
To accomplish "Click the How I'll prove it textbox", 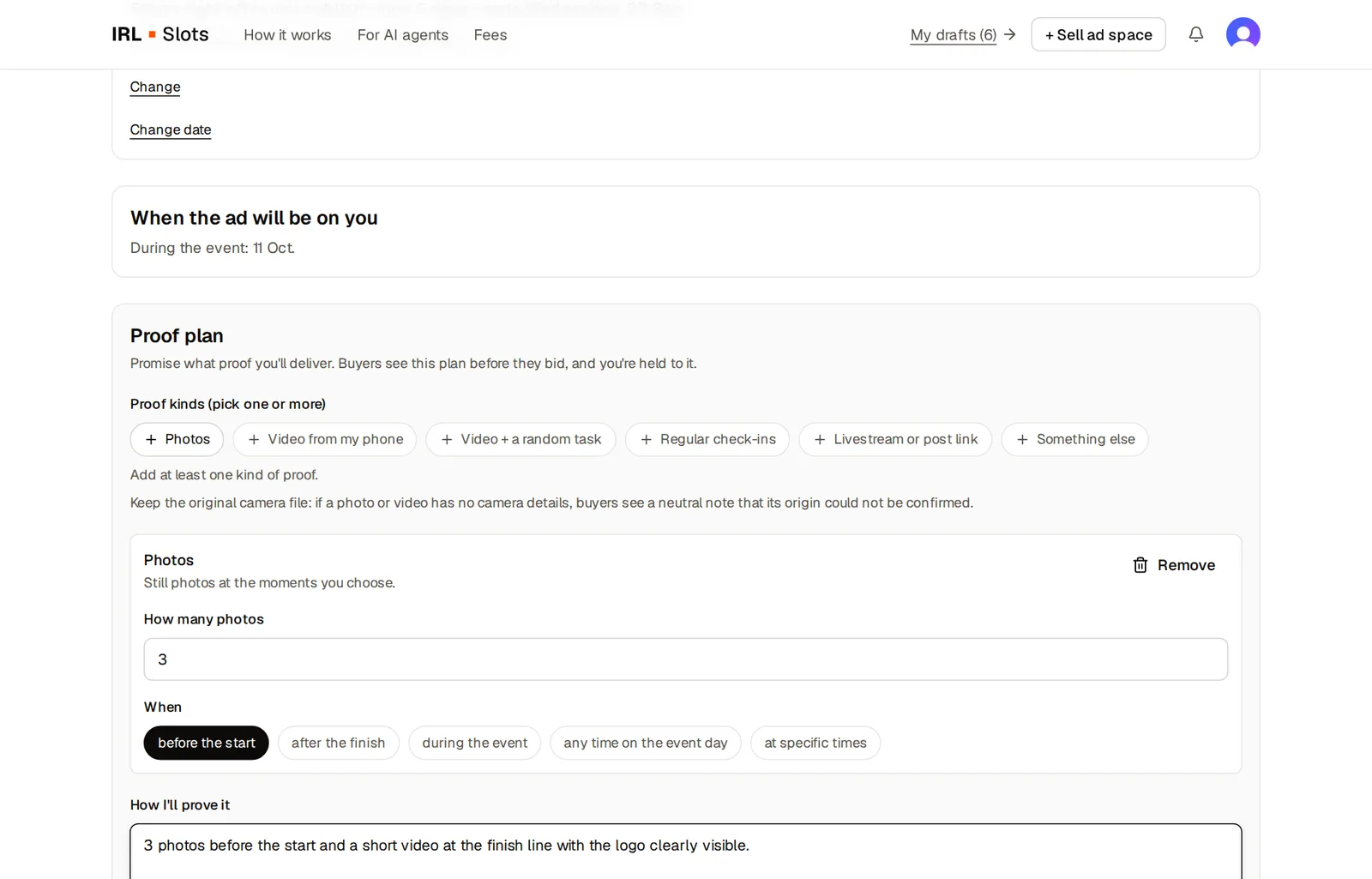I will tap(686, 852).
